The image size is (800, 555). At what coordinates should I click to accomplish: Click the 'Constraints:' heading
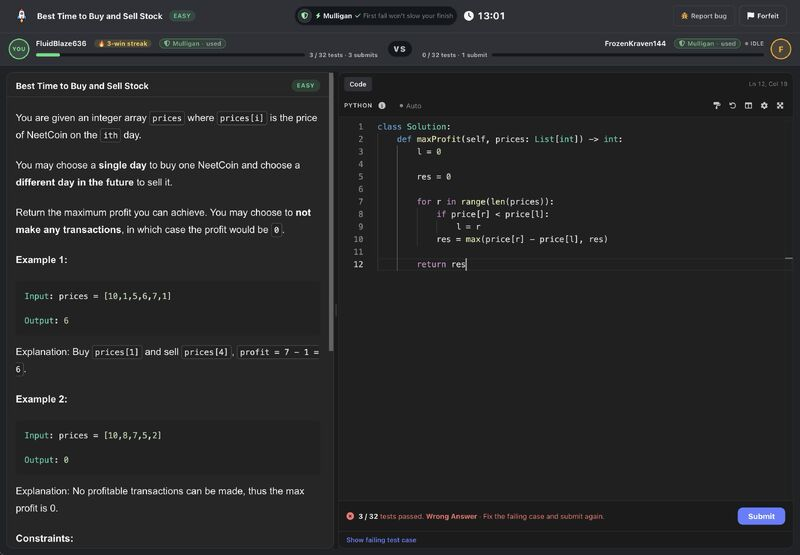click(x=44, y=538)
